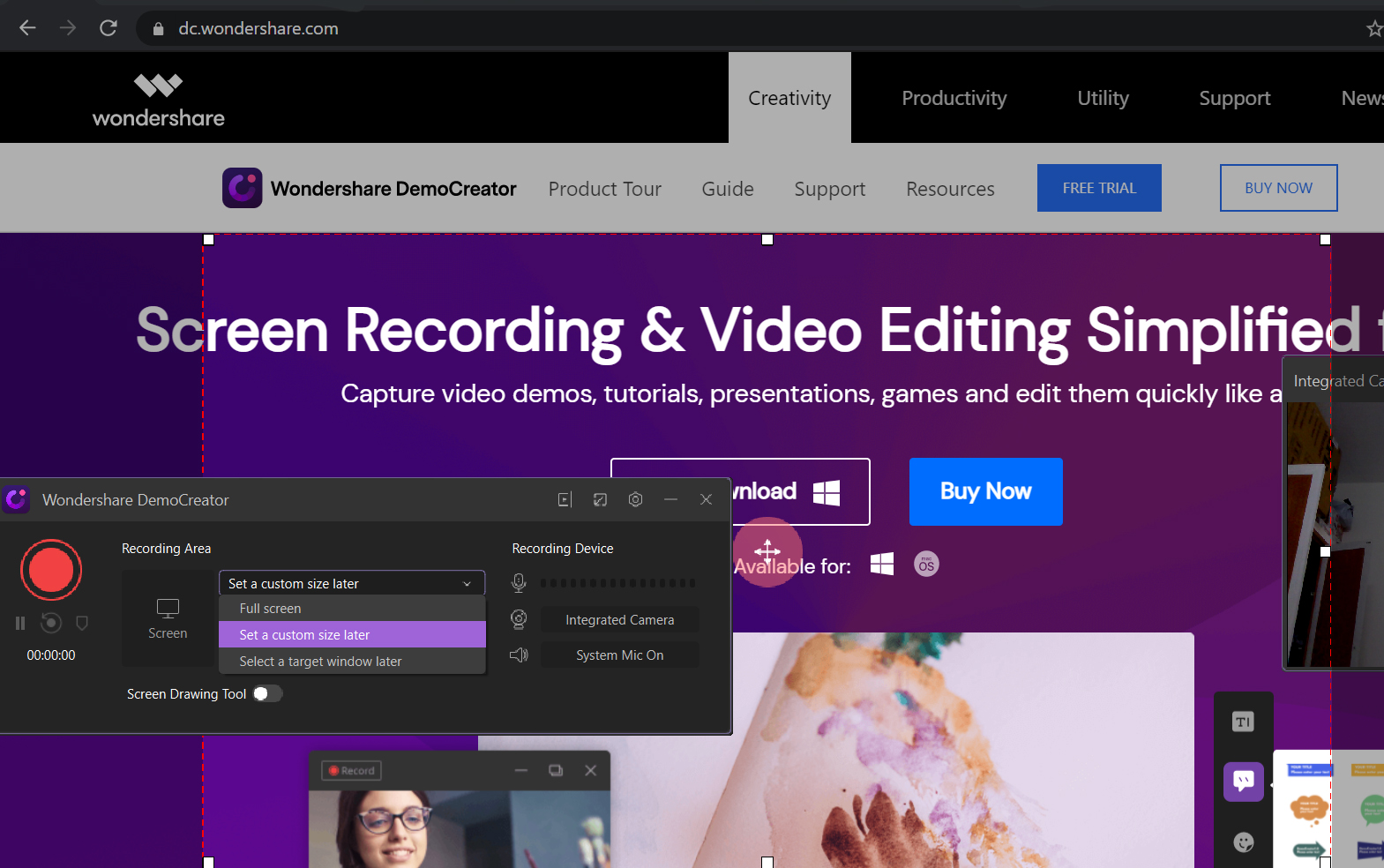The width and height of the screenshot is (1384, 868).
Task: Start recording with the red record button
Action: point(51,571)
